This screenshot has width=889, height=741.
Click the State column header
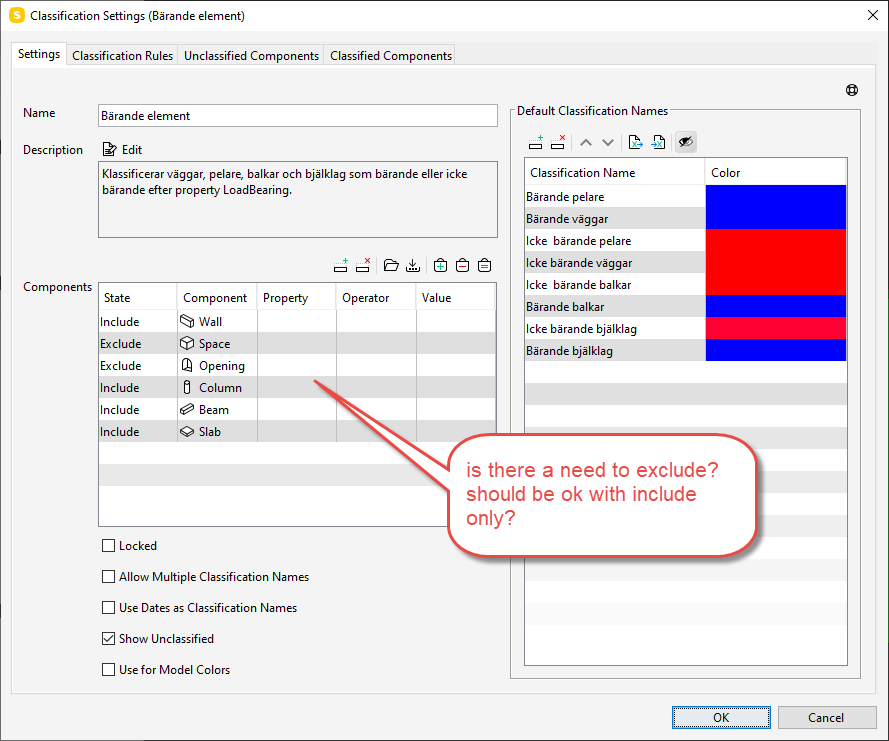coord(138,298)
